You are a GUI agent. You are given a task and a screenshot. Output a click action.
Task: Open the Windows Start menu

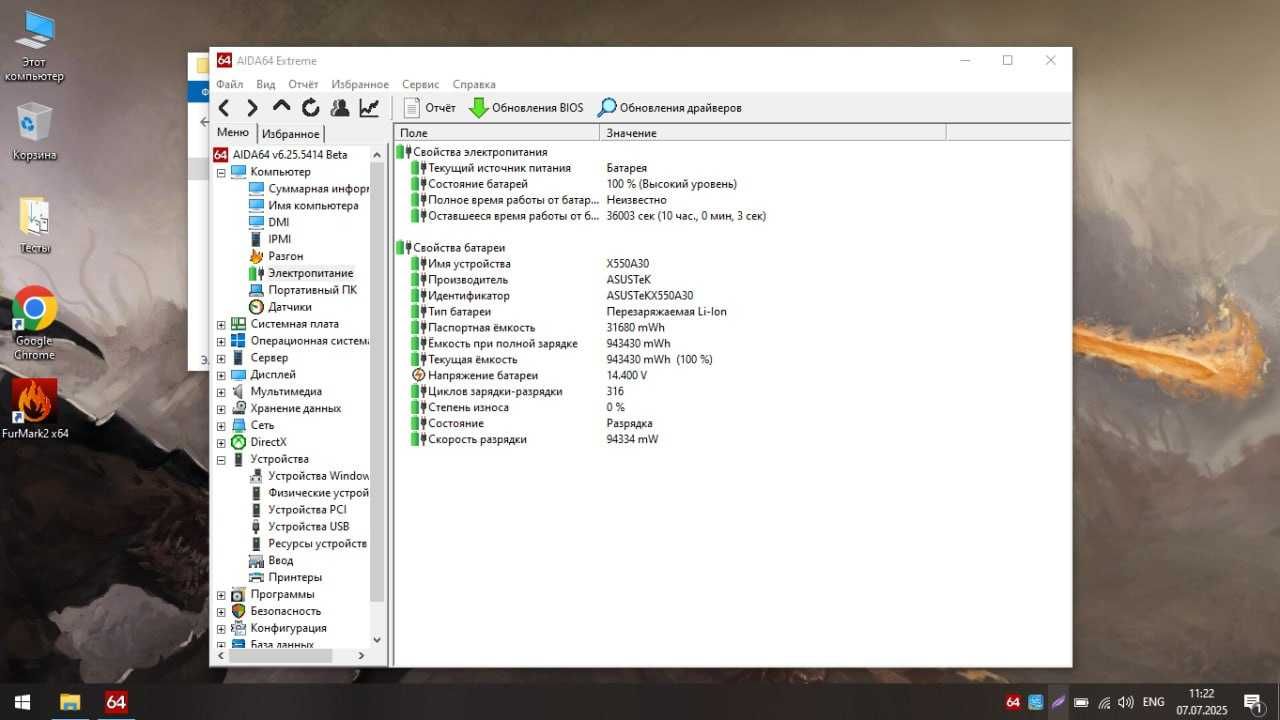[x=22, y=702]
